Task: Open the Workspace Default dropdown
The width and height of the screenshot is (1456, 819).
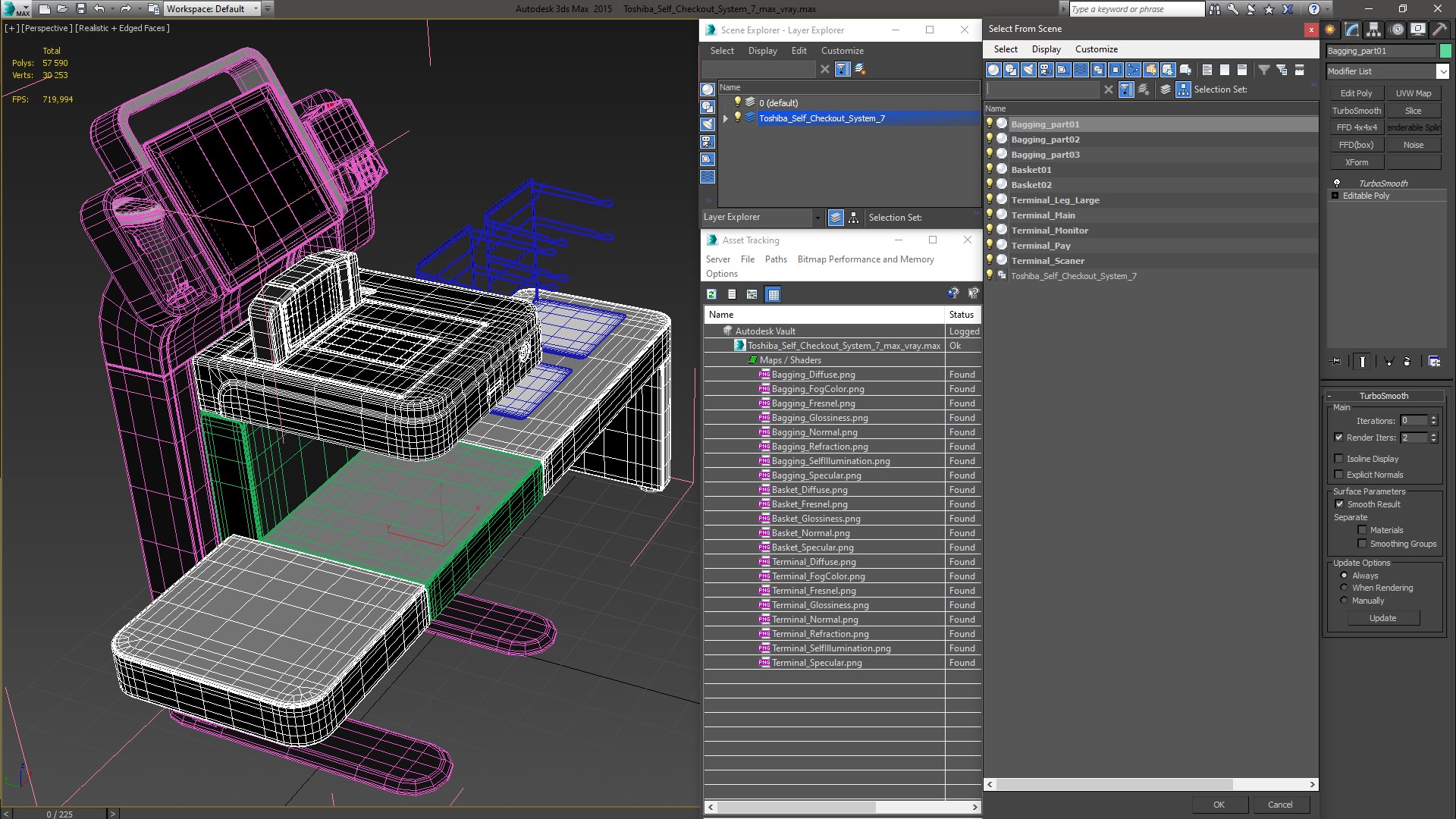Action: [256, 9]
